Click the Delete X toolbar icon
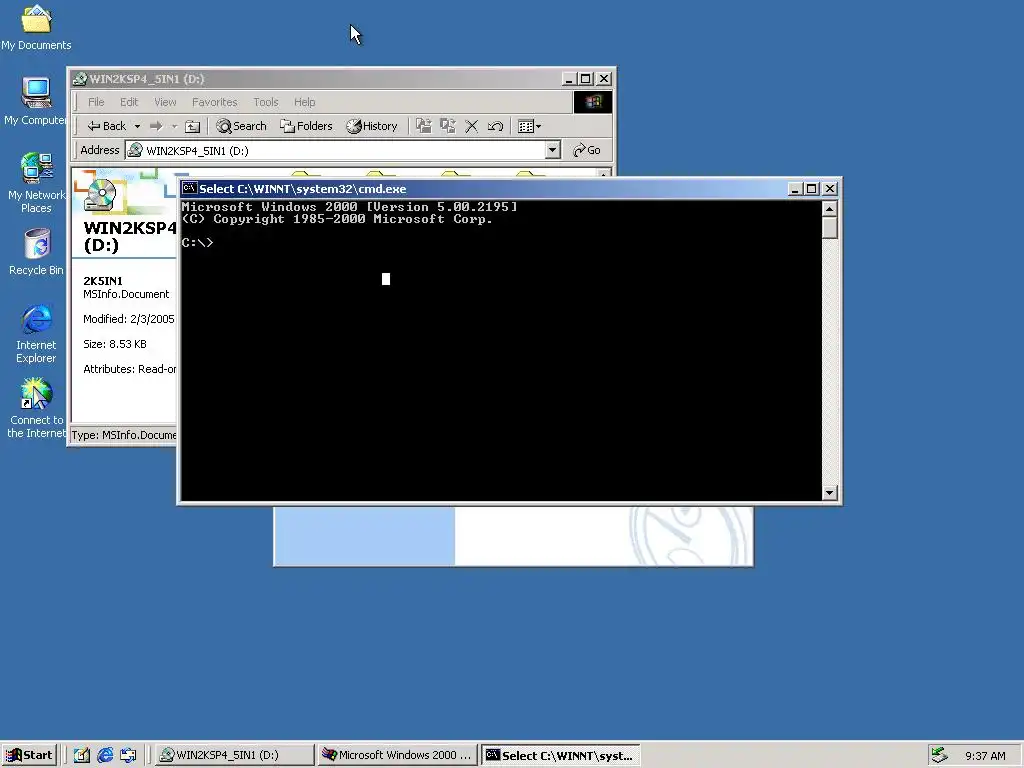This screenshot has height=768, width=1024. tap(472, 126)
